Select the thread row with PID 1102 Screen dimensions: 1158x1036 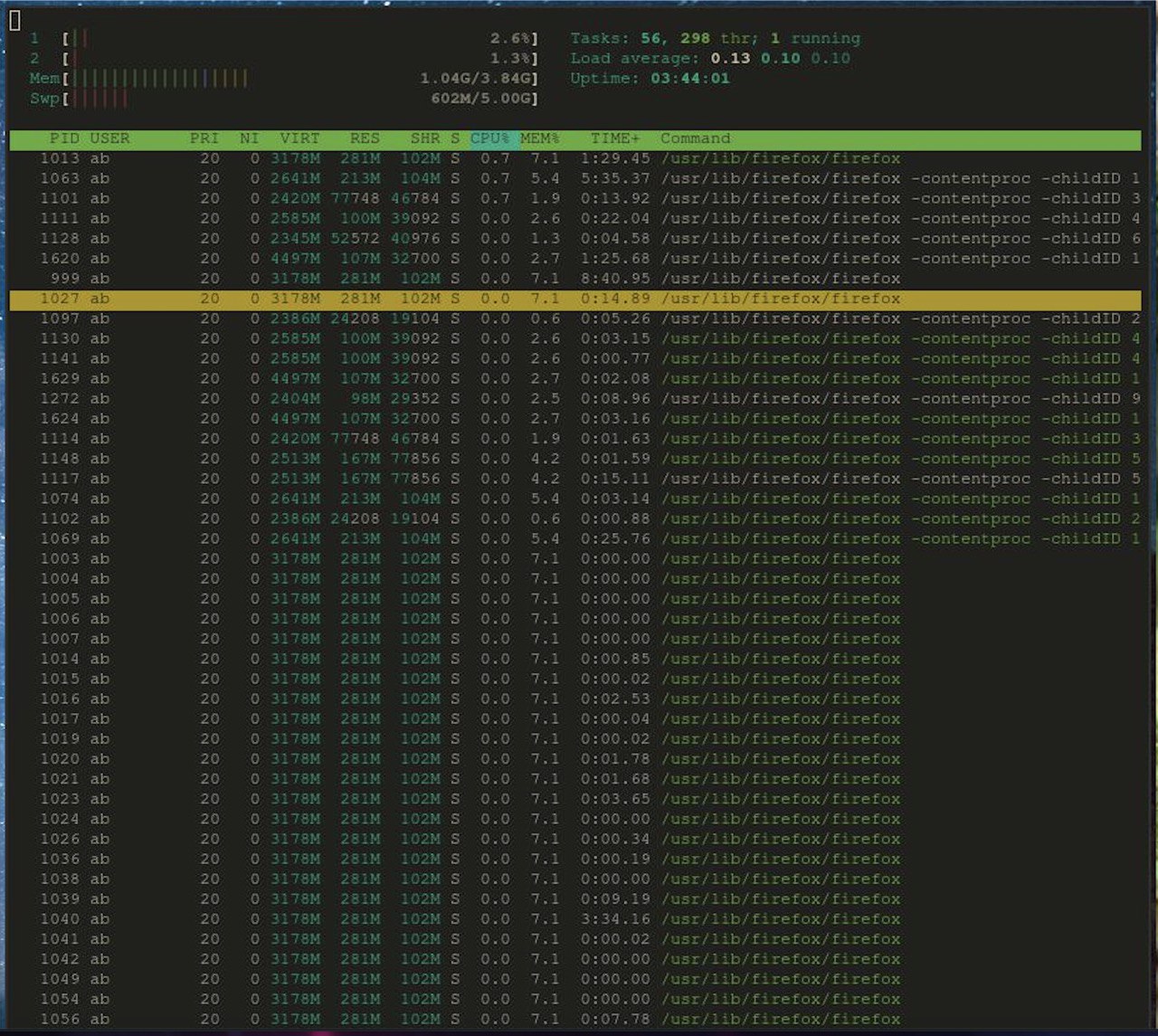(x=575, y=518)
